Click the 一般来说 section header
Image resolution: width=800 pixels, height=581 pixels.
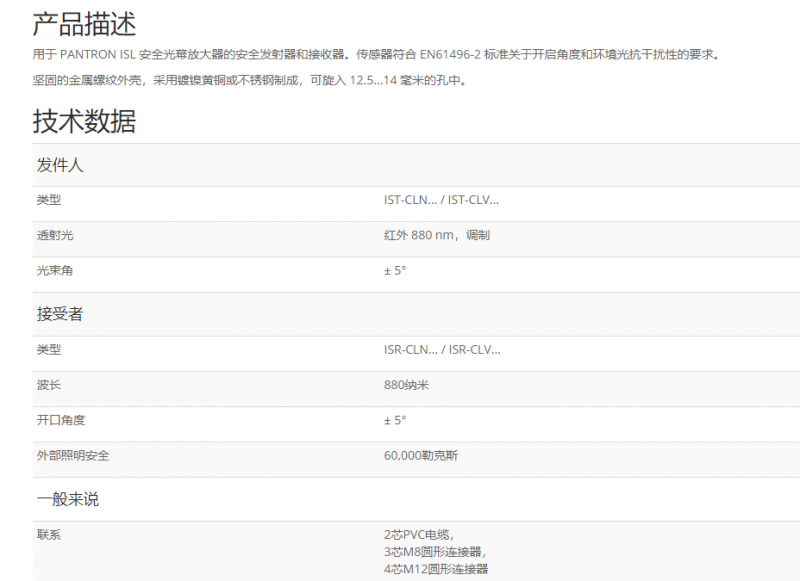68,499
